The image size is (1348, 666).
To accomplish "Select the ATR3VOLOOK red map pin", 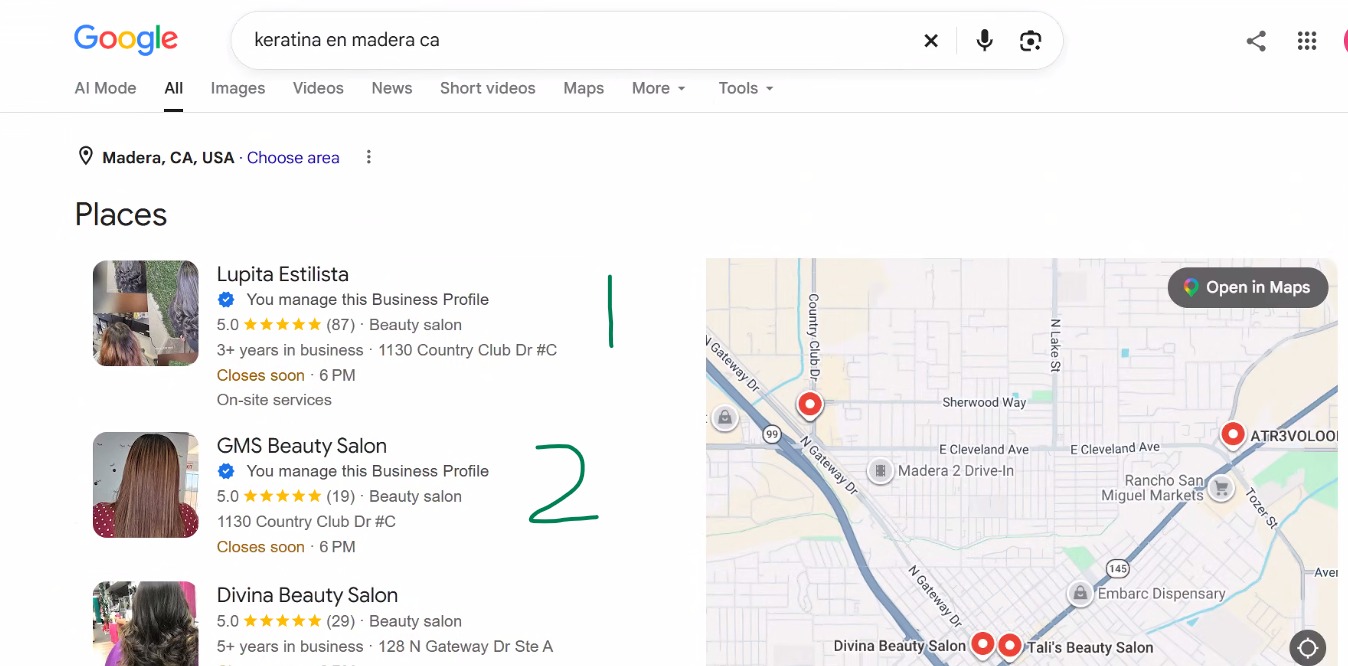I will click(1233, 435).
